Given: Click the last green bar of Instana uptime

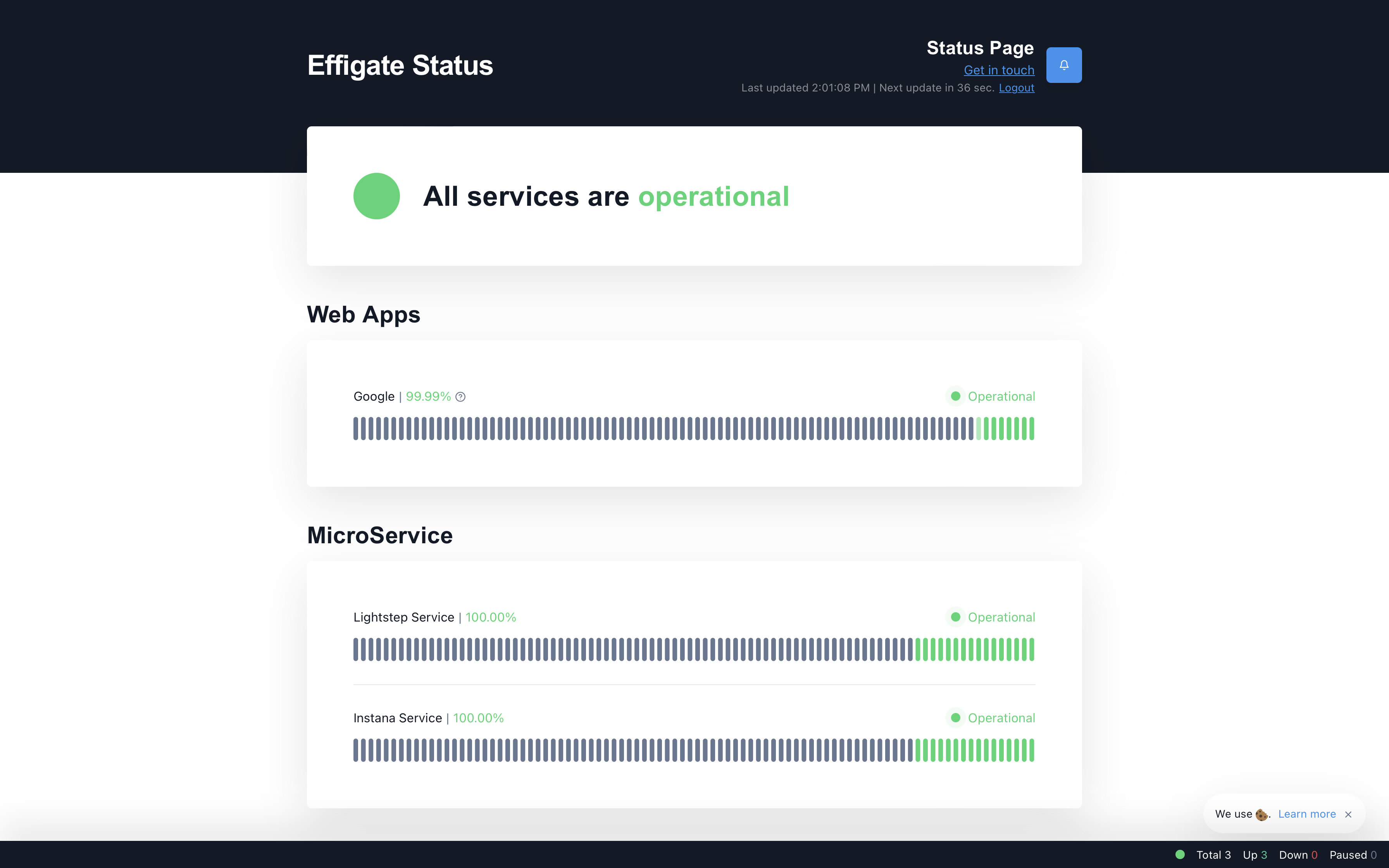Looking at the screenshot, I should pos(1031,750).
